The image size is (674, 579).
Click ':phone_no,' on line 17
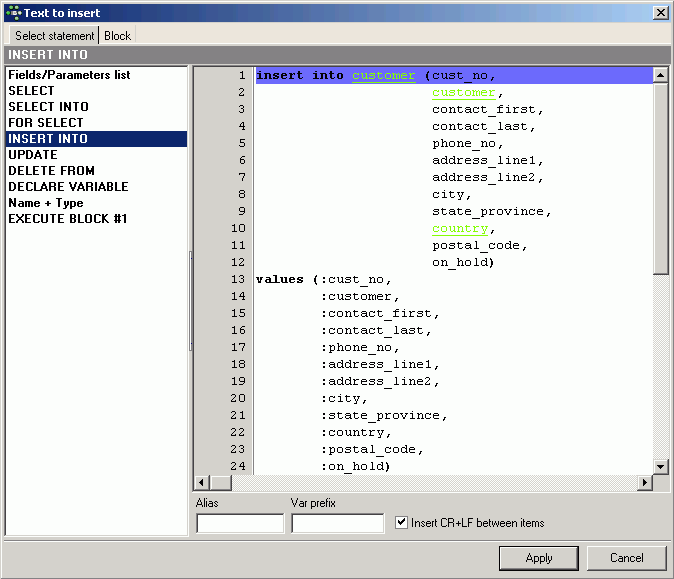[x=360, y=347]
